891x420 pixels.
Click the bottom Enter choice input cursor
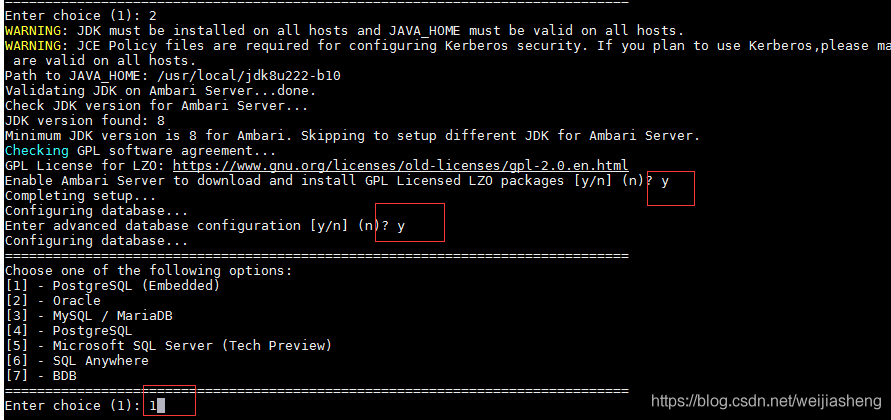coord(160,406)
